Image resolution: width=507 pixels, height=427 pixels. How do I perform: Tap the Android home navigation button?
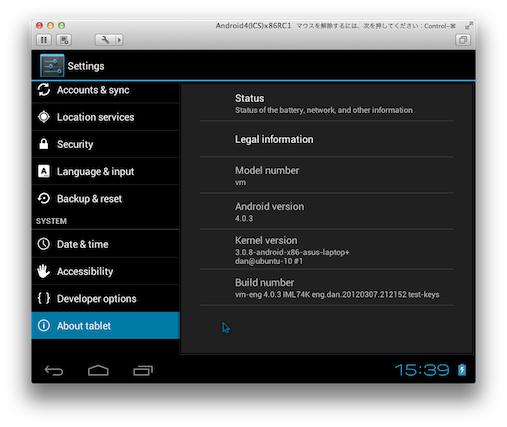click(98, 370)
